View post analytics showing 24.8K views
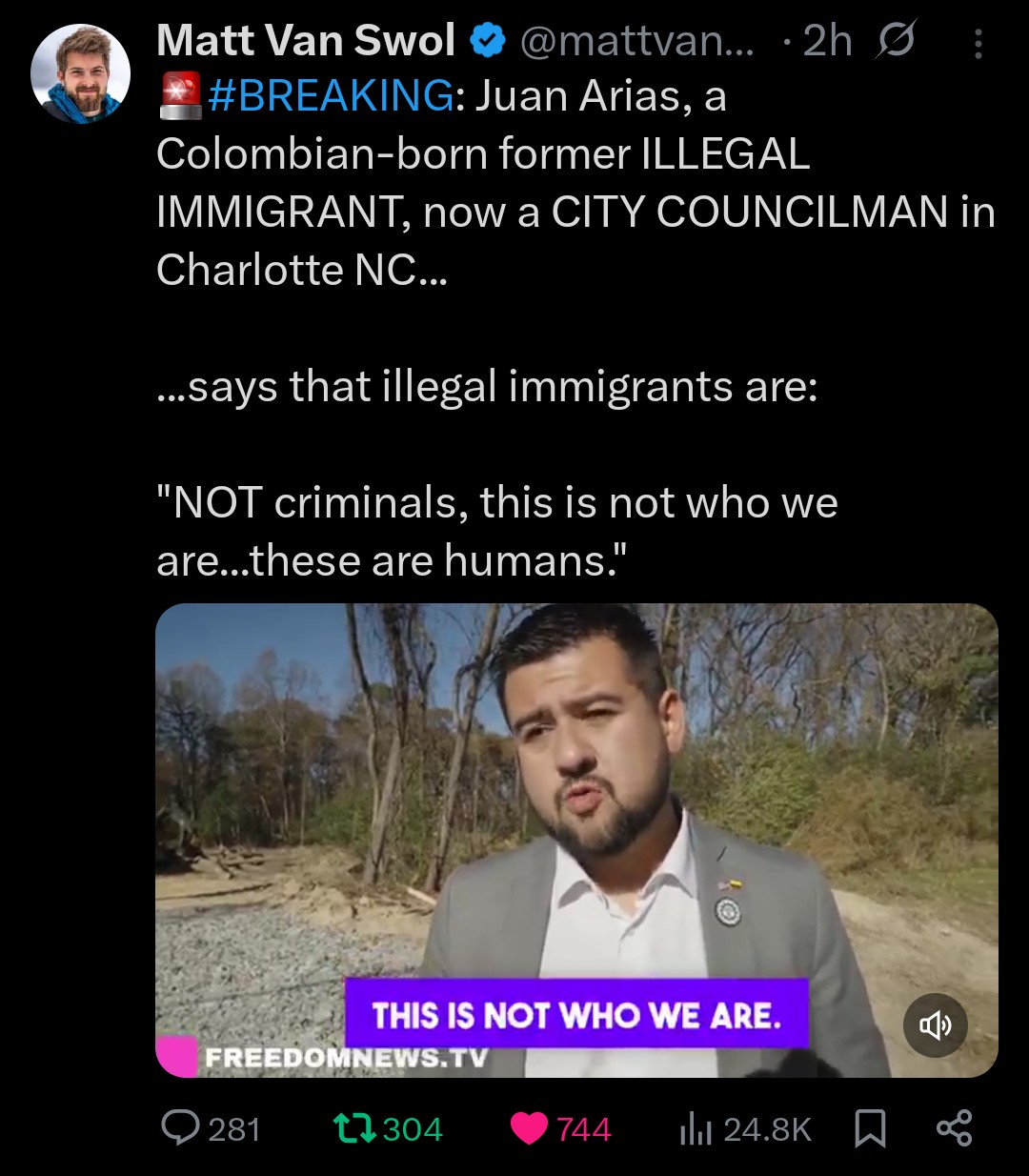This screenshot has width=1029, height=1176. pos(745,1129)
